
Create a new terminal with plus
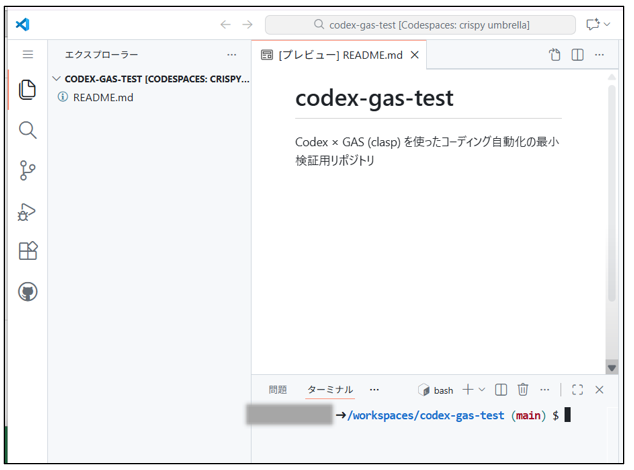pyautogui.click(x=468, y=390)
